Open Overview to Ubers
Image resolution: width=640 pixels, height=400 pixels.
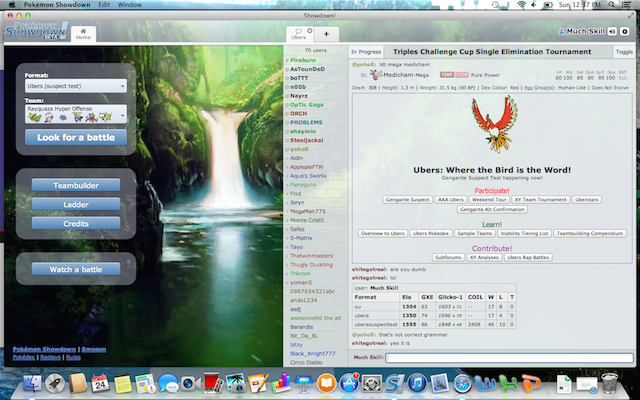[x=383, y=233]
